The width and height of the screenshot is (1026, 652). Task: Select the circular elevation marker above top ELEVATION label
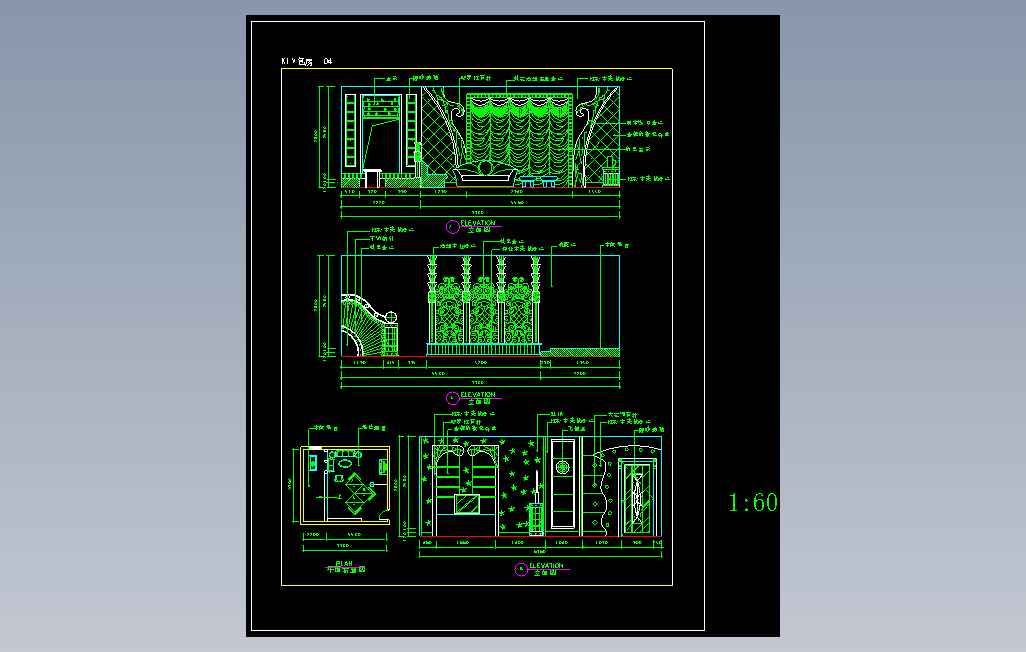(x=451, y=226)
